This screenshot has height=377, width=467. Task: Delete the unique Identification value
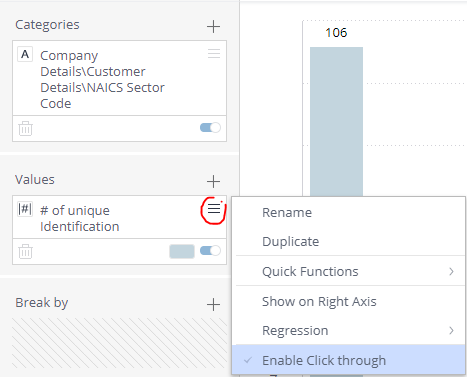tap(25, 251)
